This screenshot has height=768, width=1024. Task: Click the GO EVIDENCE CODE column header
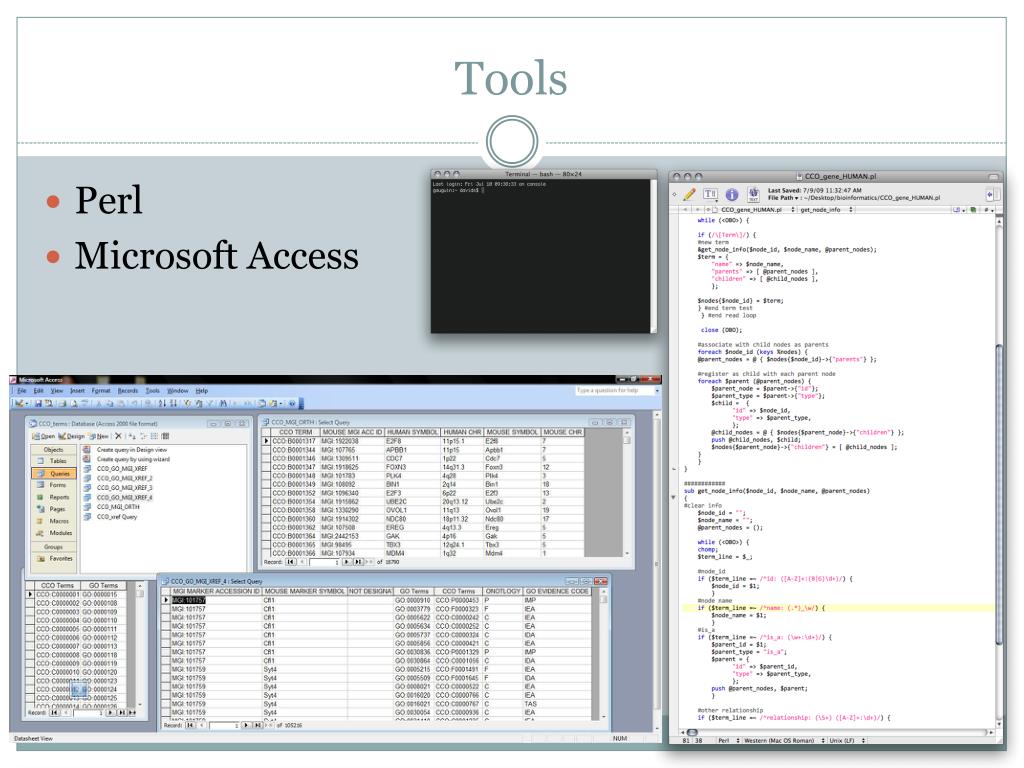tap(557, 591)
